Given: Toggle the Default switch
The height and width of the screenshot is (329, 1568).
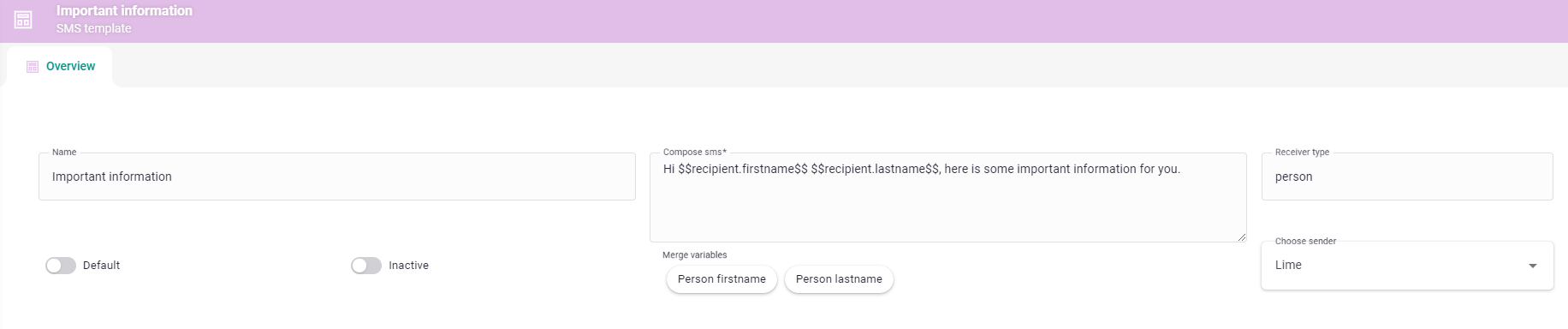Looking at the screenshot, I should [61, 266].
